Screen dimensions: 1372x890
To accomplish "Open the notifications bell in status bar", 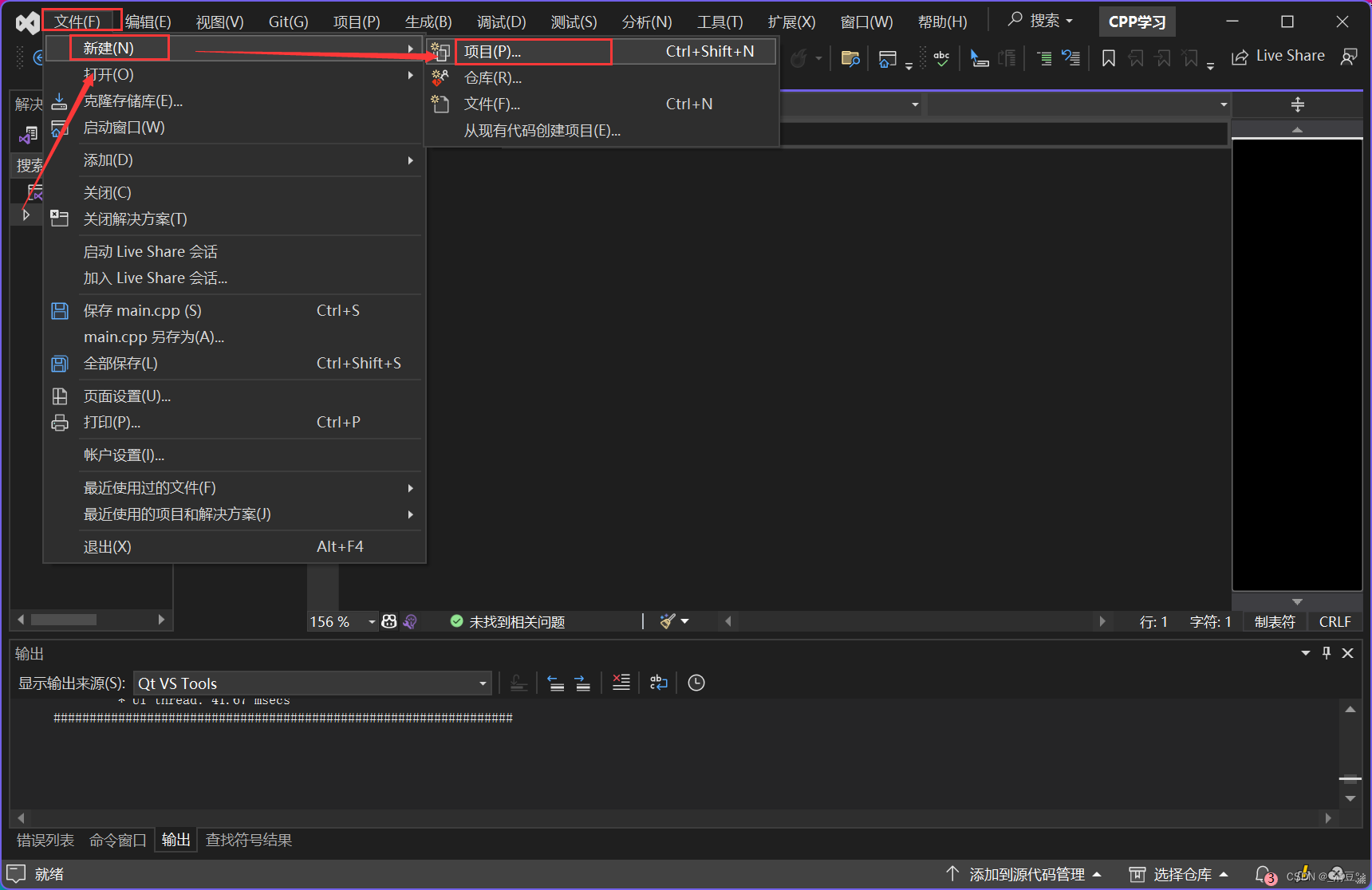I will click(x=1264, y=875).
